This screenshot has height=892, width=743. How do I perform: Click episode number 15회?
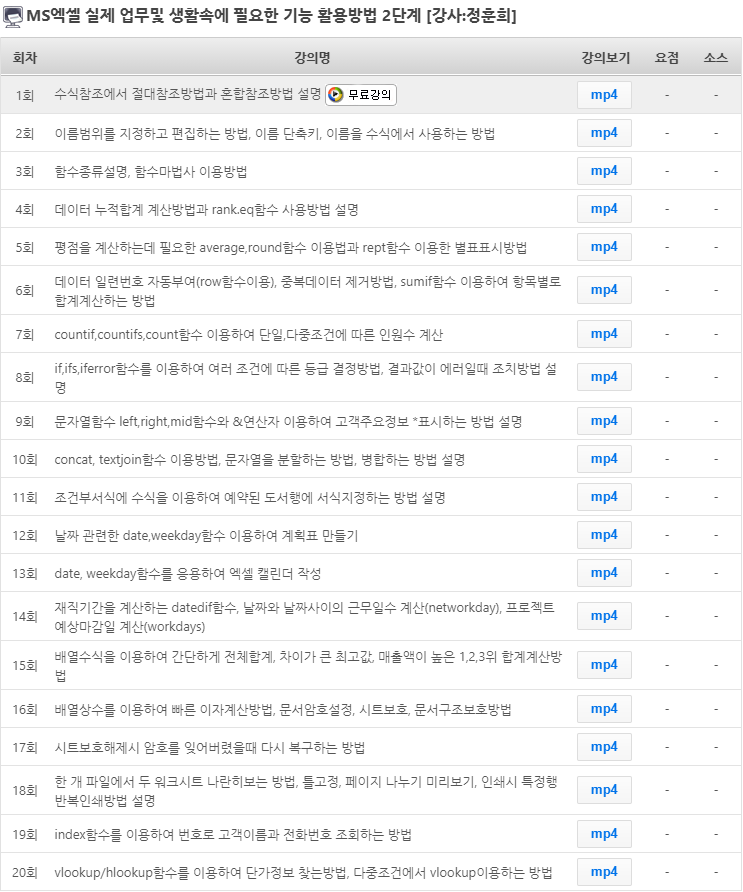coord(24,666)
